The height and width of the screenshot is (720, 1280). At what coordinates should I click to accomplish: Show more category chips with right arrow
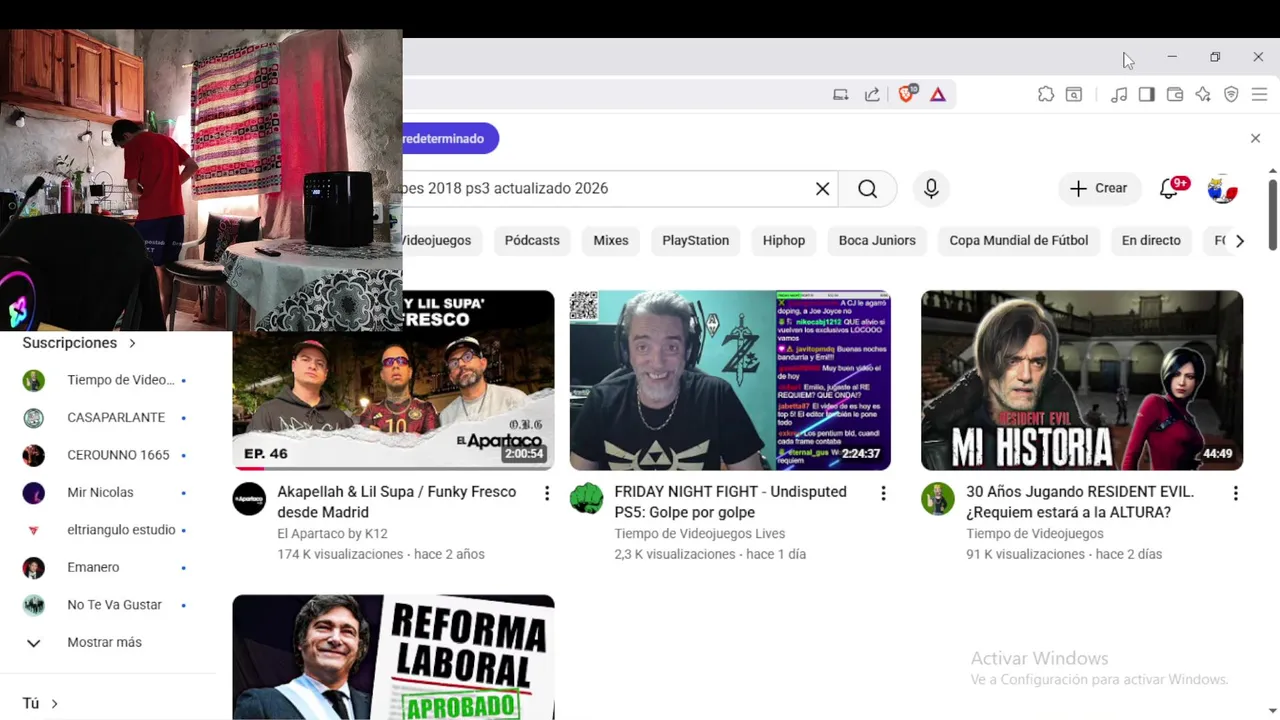coord(1240,241)
